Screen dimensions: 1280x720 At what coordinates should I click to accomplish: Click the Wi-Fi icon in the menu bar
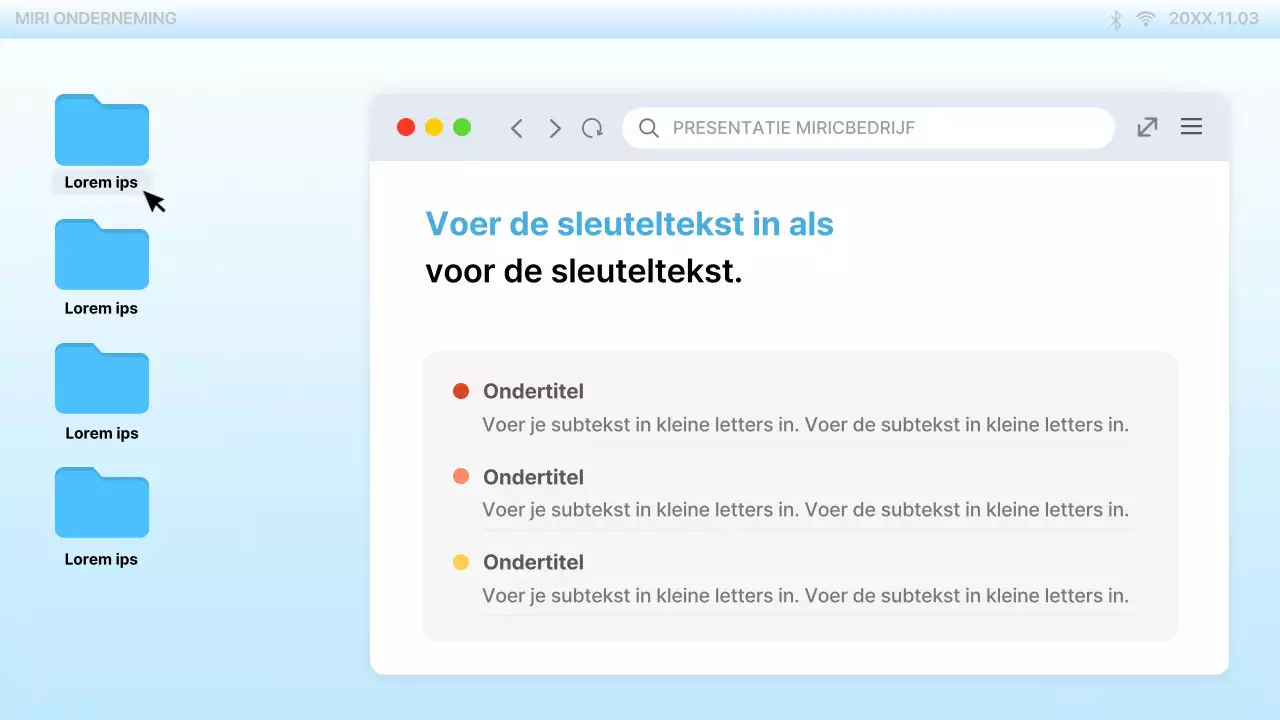point(1145,18)
